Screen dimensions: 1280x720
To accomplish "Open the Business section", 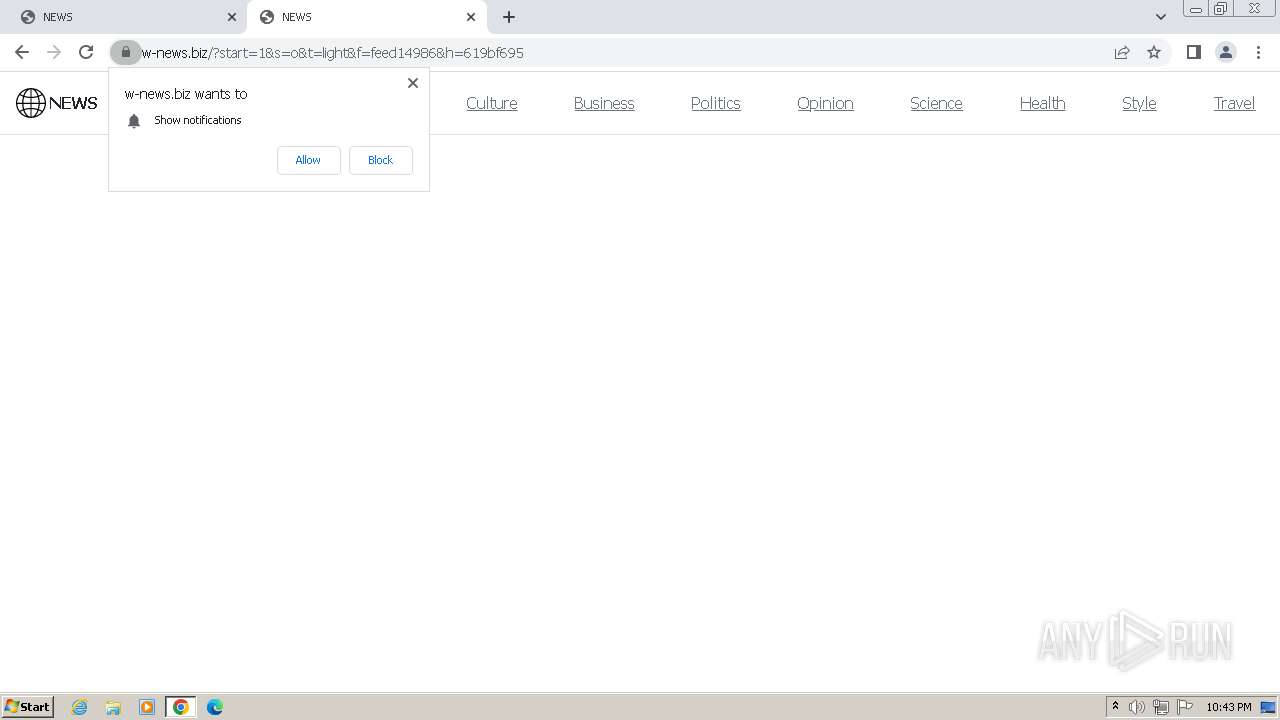I will pos(604,103).
